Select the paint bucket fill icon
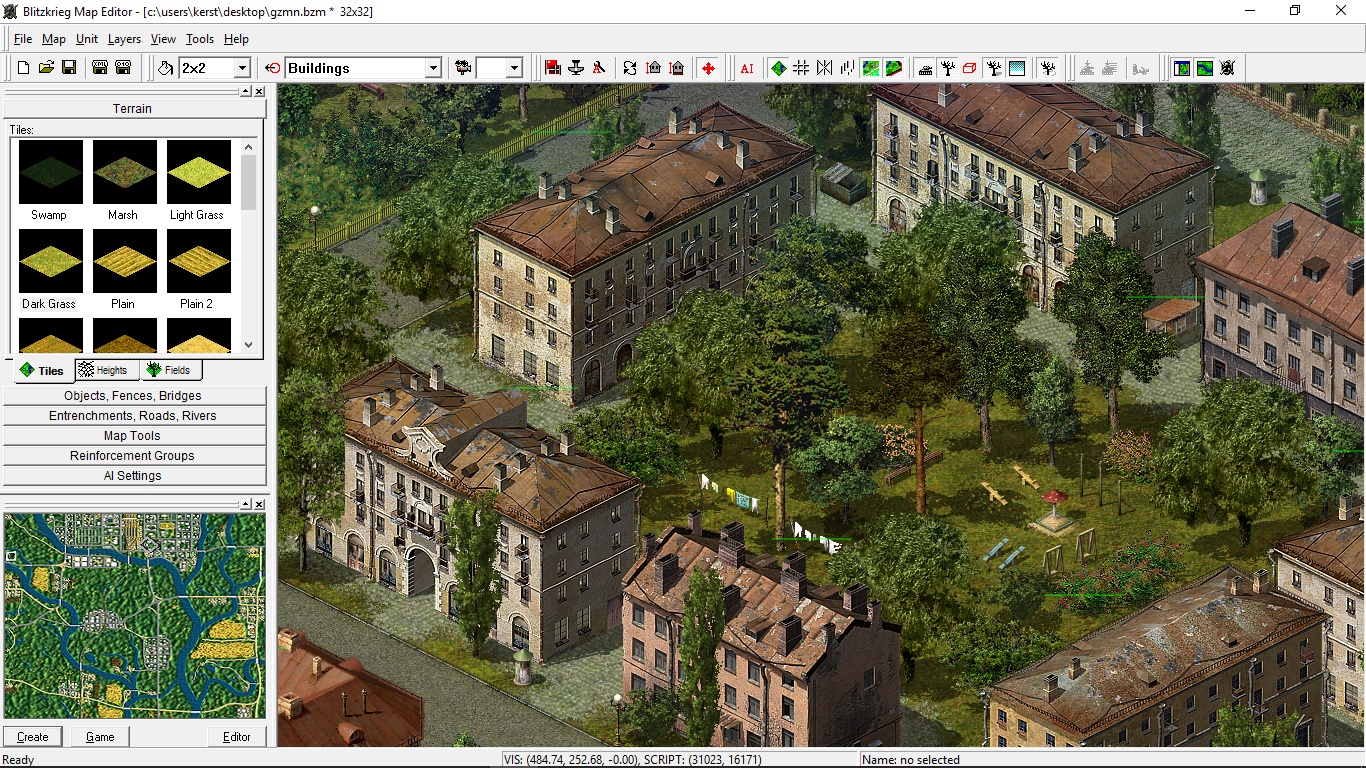Image resolution: width=1366 pixels, height=768 pixels. pyautogui.click(x=165, y=68)
